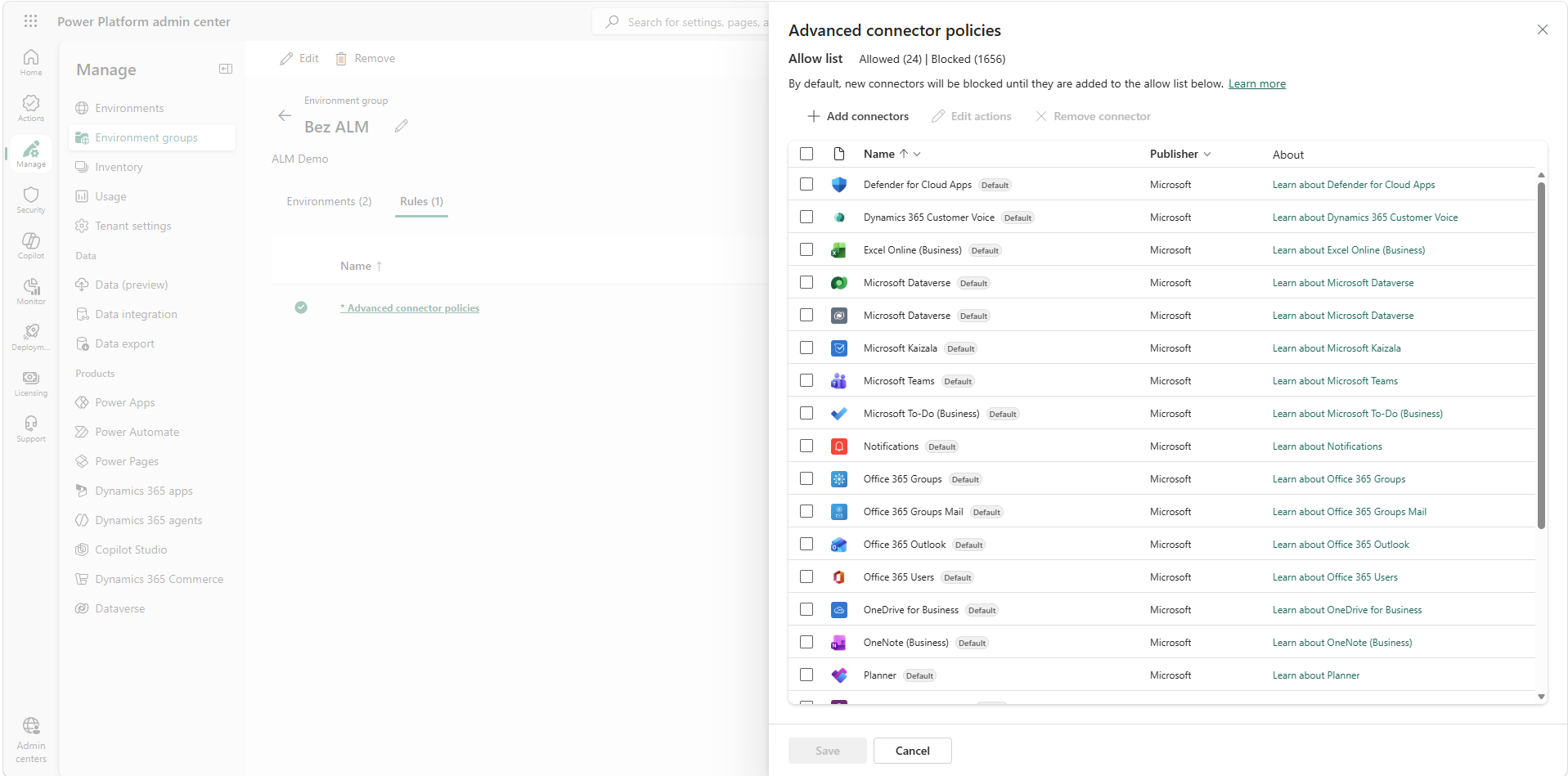
Task: Open Learn about Office 365 Groups link
Action: [x=1339, y=479]
